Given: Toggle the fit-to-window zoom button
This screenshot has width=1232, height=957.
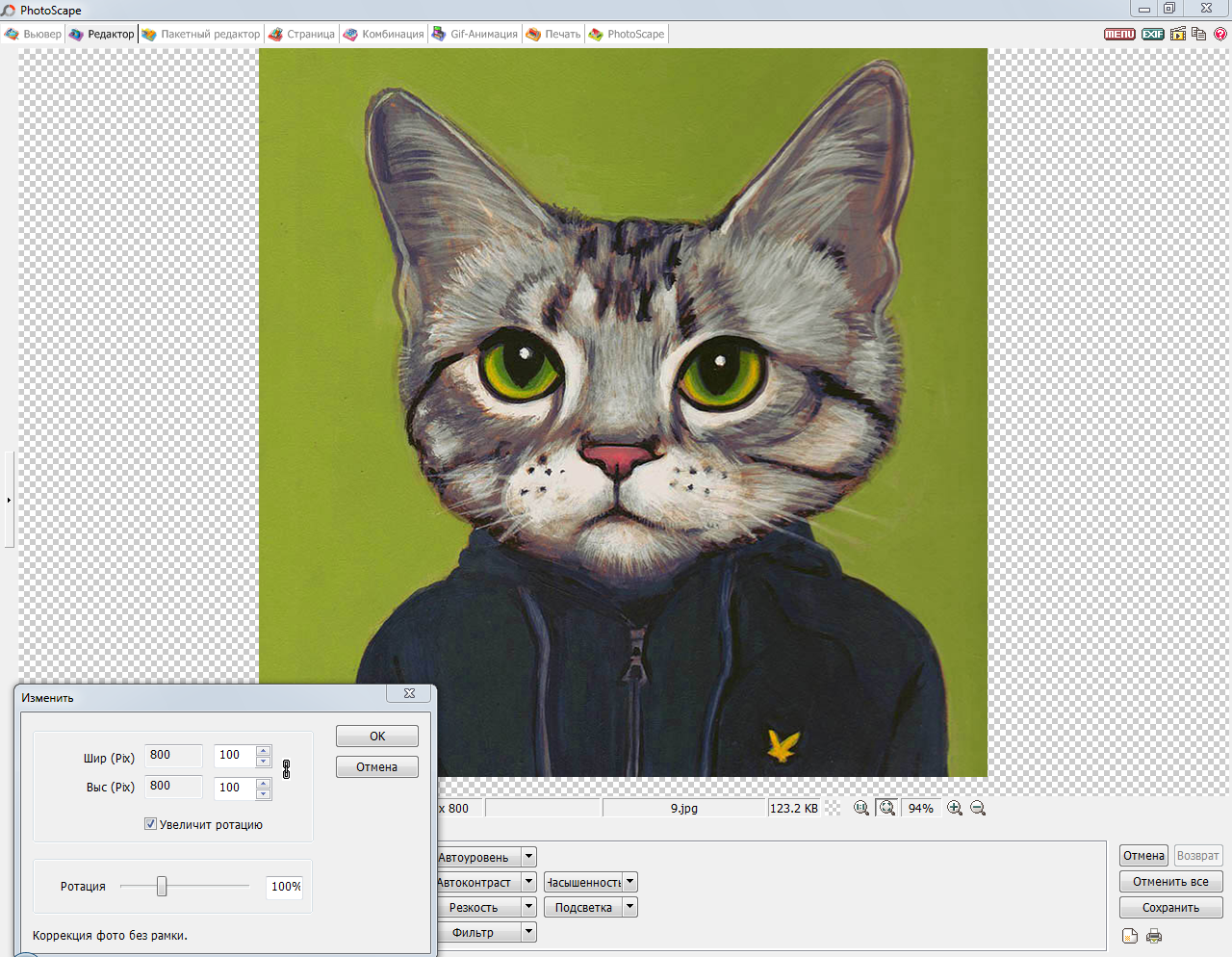Looking at the screenshot, I should click(886, 809).
